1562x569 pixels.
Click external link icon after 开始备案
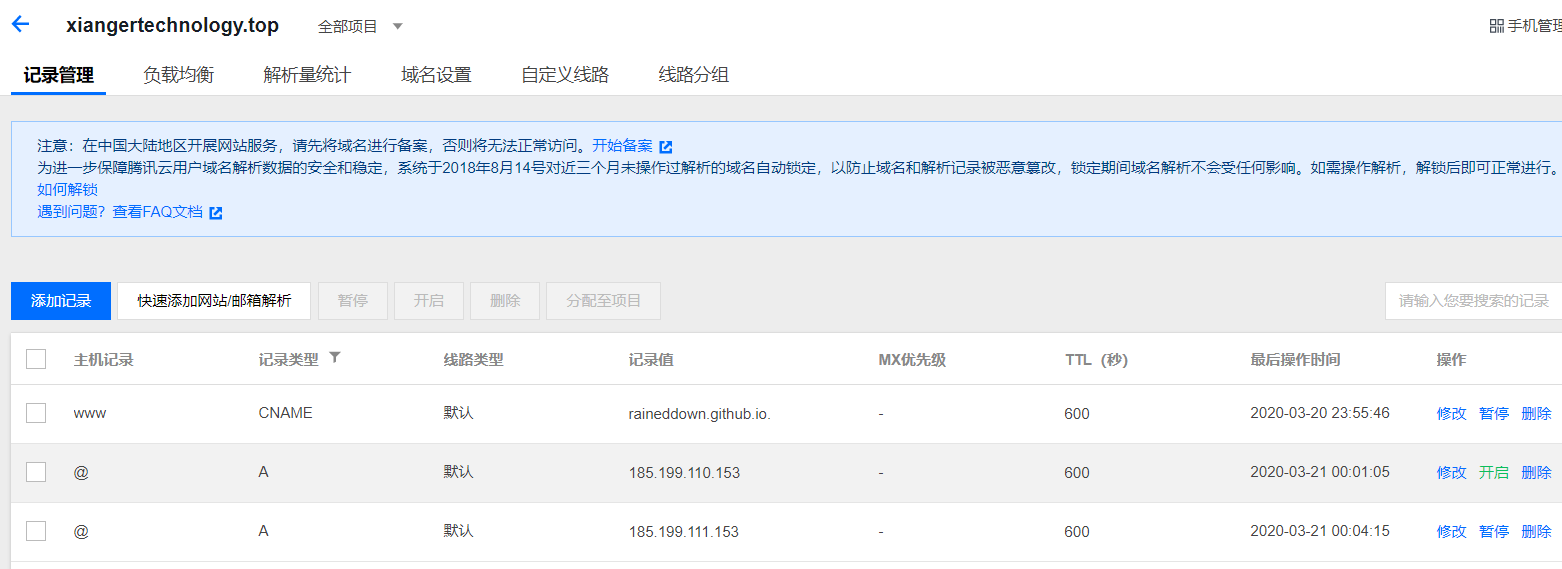[666, 146]
